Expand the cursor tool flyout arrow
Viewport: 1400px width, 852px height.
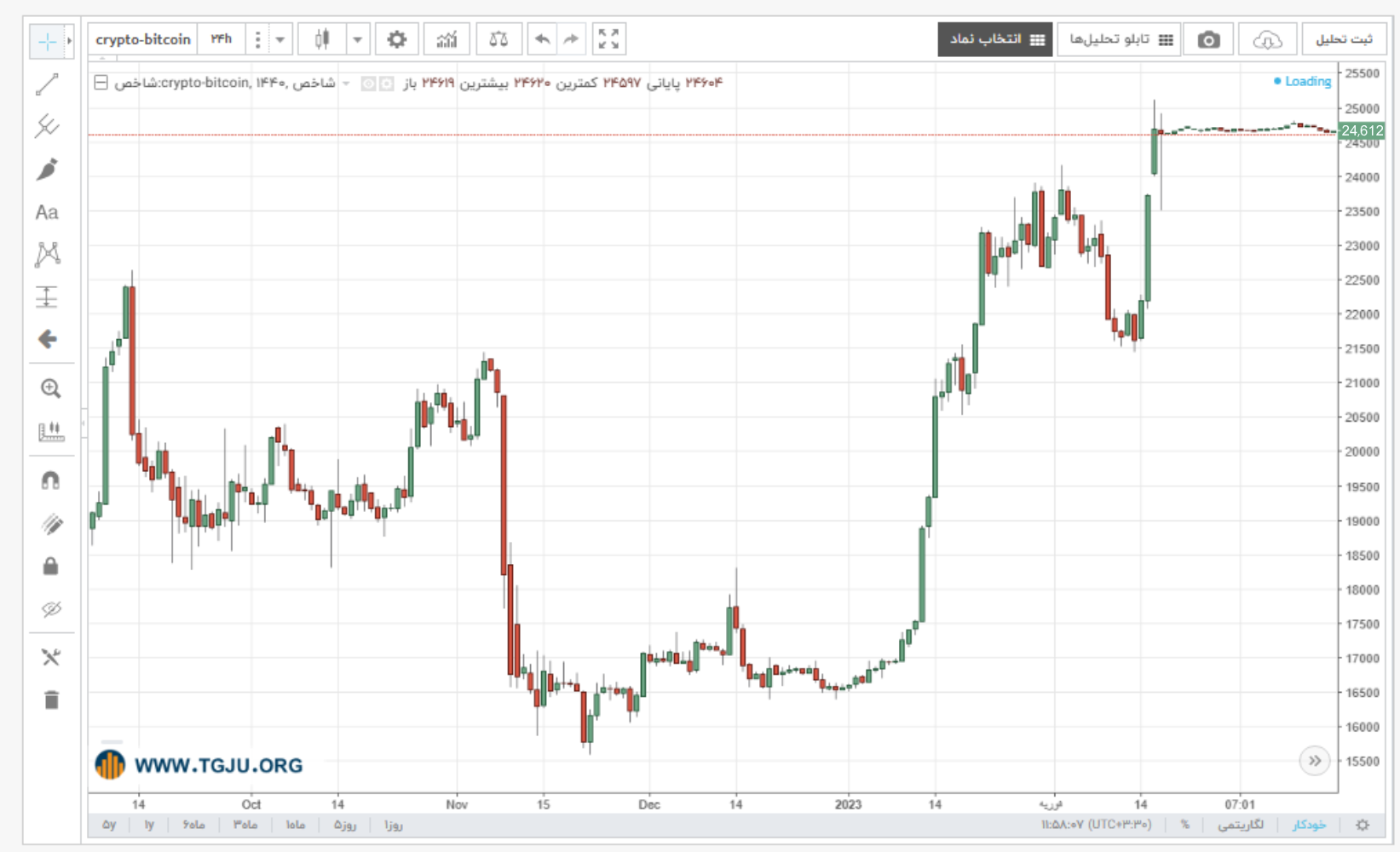(70, 41)
